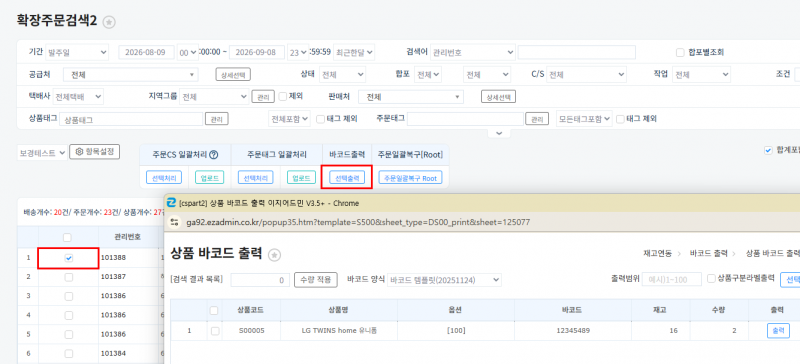Open the start hour 00 dropdown
This screenshot has height=364, width=800.
188,52
